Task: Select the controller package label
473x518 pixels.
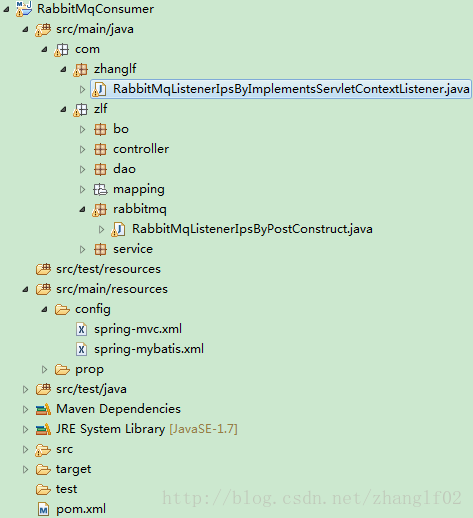Action: [x=141, y=149]
